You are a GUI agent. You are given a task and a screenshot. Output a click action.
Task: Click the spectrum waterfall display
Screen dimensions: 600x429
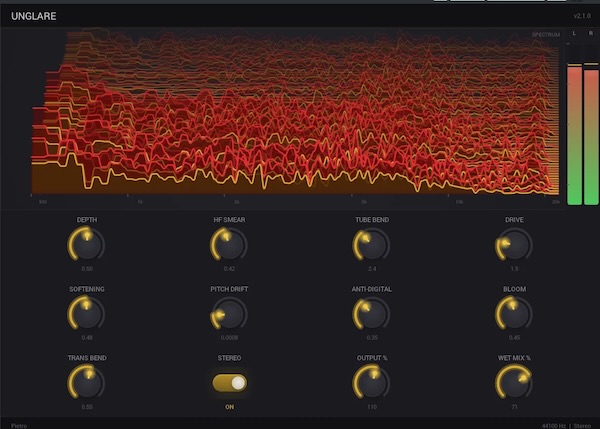click(x=295, y=113)
